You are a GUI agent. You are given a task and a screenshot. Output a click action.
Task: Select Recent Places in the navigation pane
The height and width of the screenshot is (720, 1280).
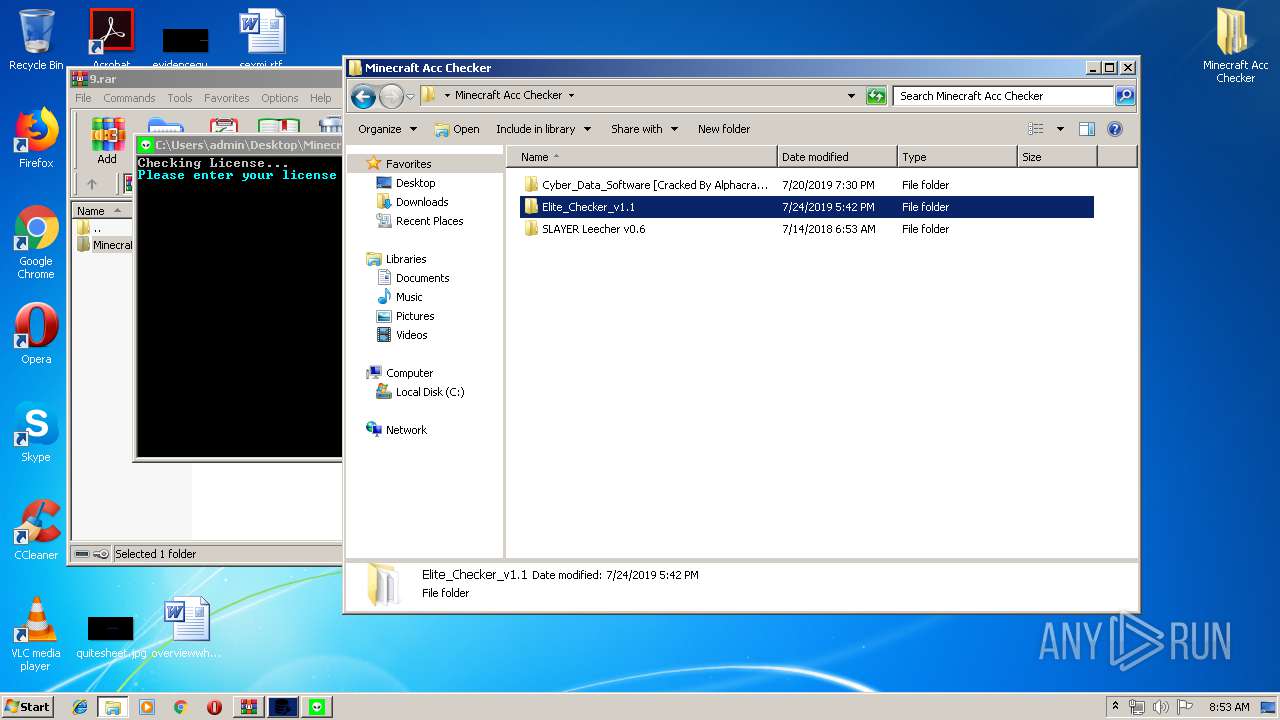point(429,221)
